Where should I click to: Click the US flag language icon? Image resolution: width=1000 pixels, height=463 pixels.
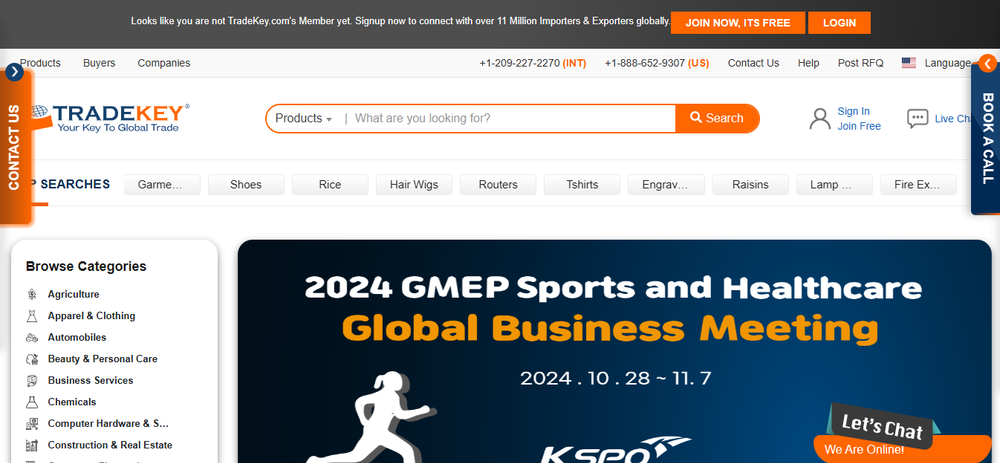point(909,63)
